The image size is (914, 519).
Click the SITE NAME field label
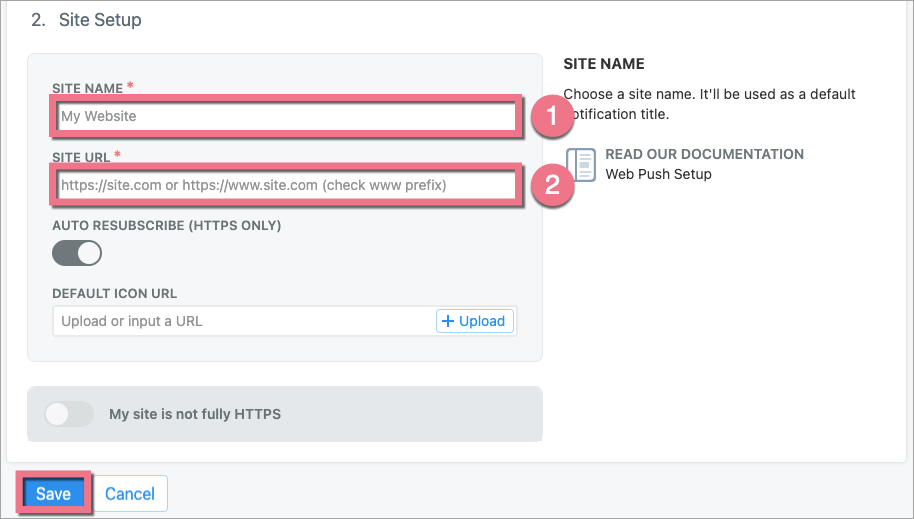click(88, 89)
